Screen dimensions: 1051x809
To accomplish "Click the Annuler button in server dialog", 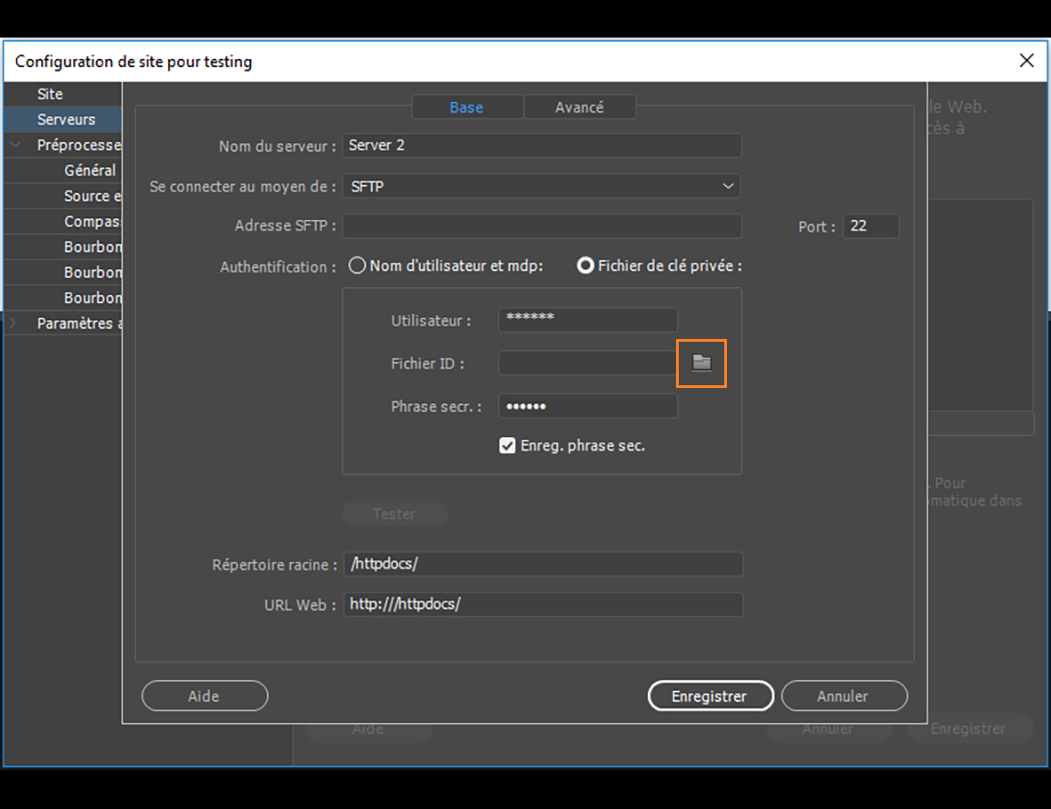I will [844, 696].
